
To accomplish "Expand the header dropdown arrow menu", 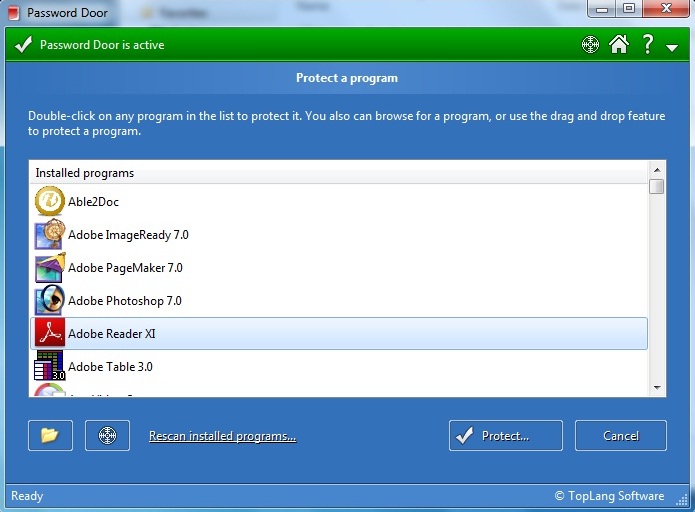I will [672, 48].
